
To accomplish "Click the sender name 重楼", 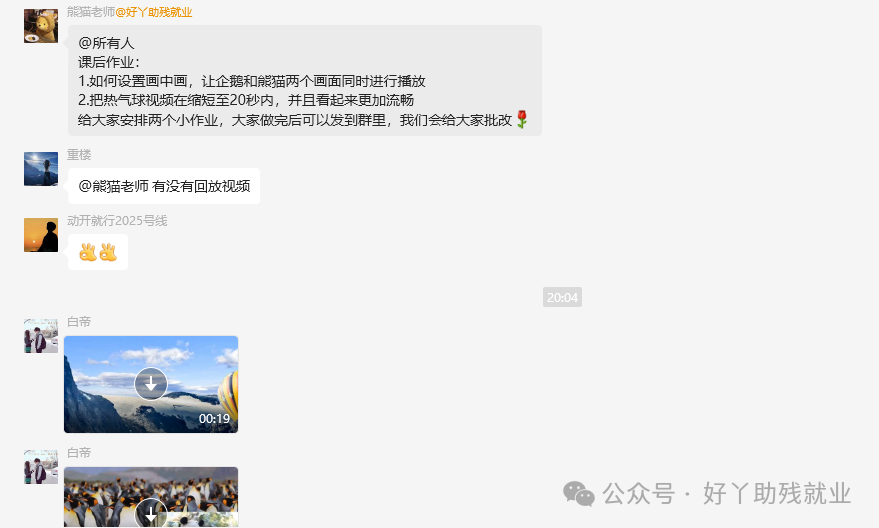I will click(79, 155).
